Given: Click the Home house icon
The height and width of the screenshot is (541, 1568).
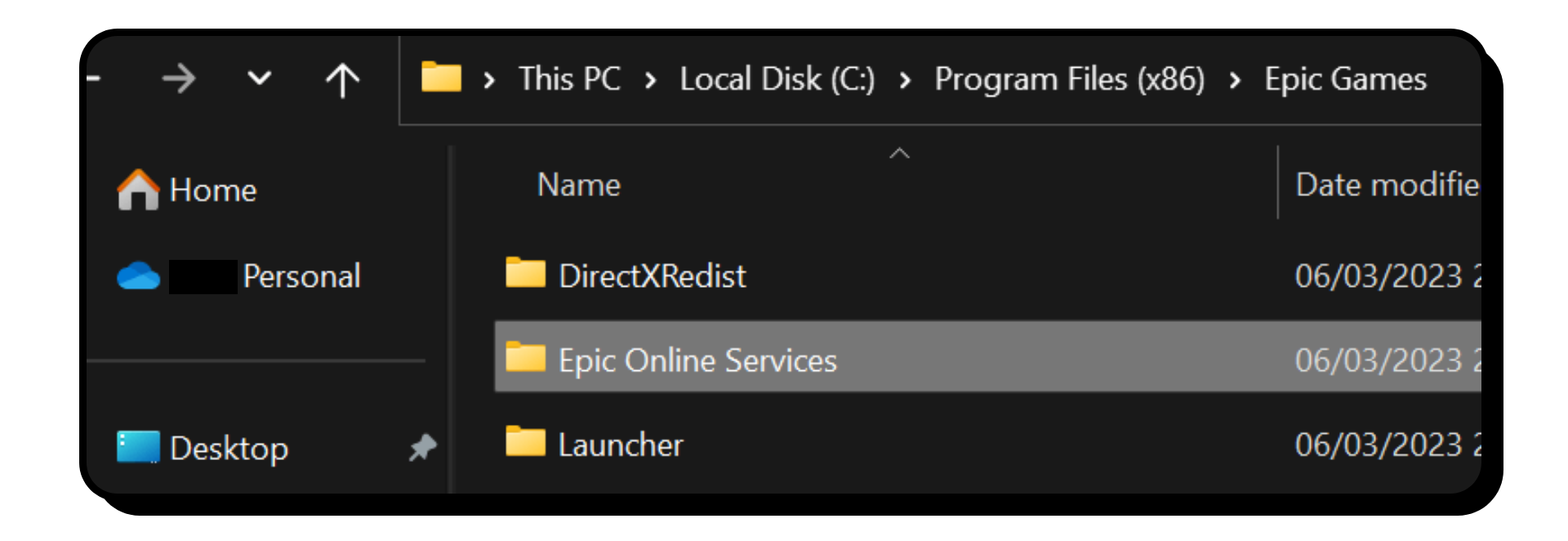Looking at the screenshot, I should pyautogui.click(x=138, y=190).
